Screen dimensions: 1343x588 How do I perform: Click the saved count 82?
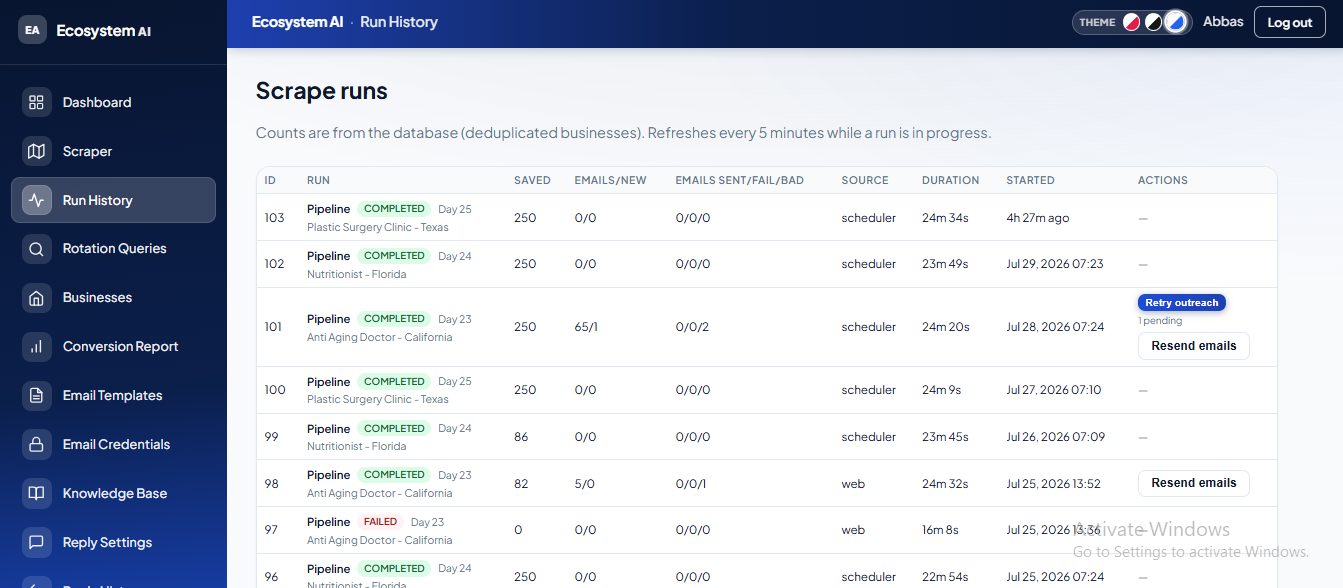coord(521,484)
